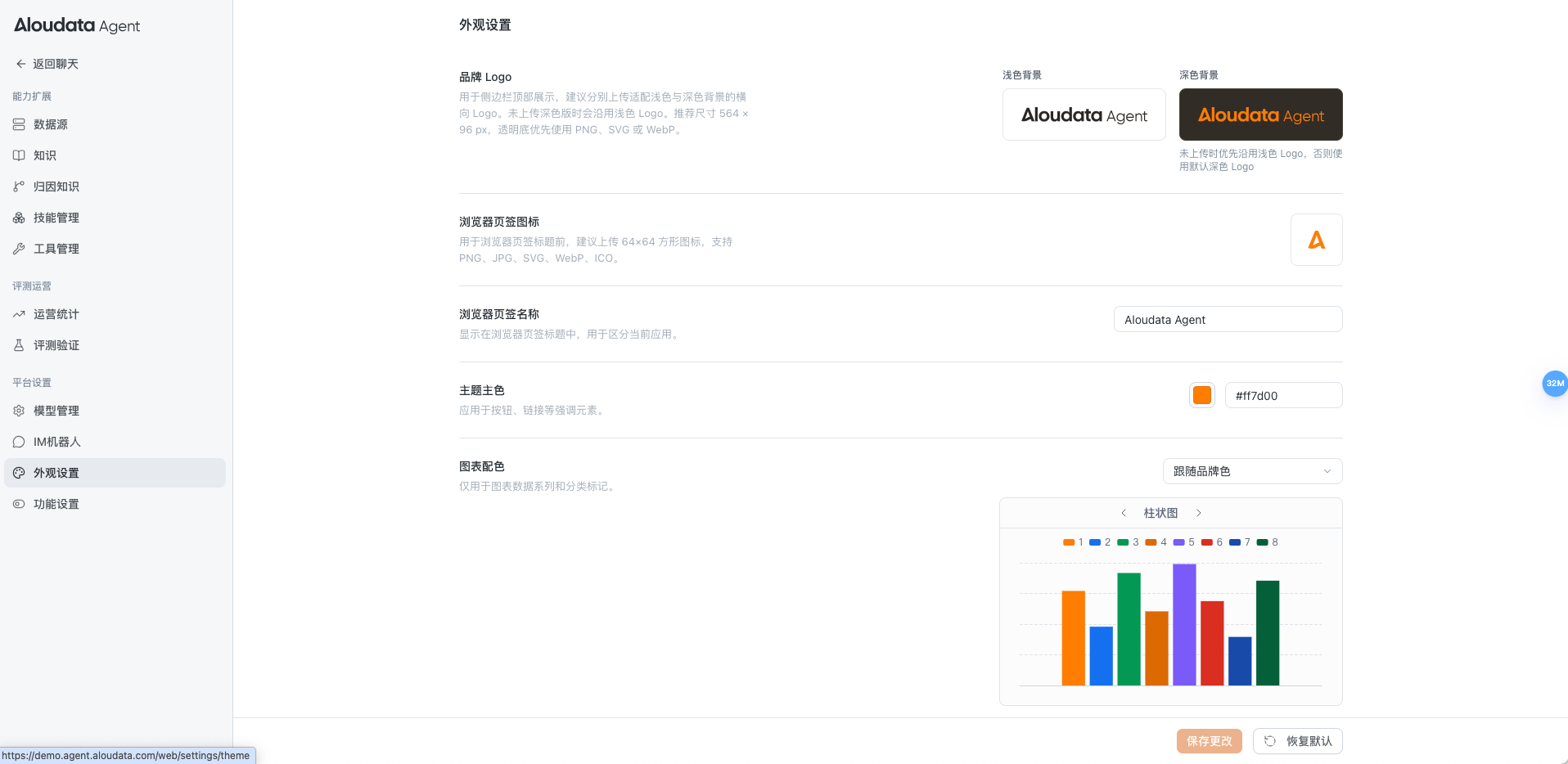This screenshot has width=1568, height=764.
Task: Click legend item 1 in the chart
Action: coord(1073,542)
